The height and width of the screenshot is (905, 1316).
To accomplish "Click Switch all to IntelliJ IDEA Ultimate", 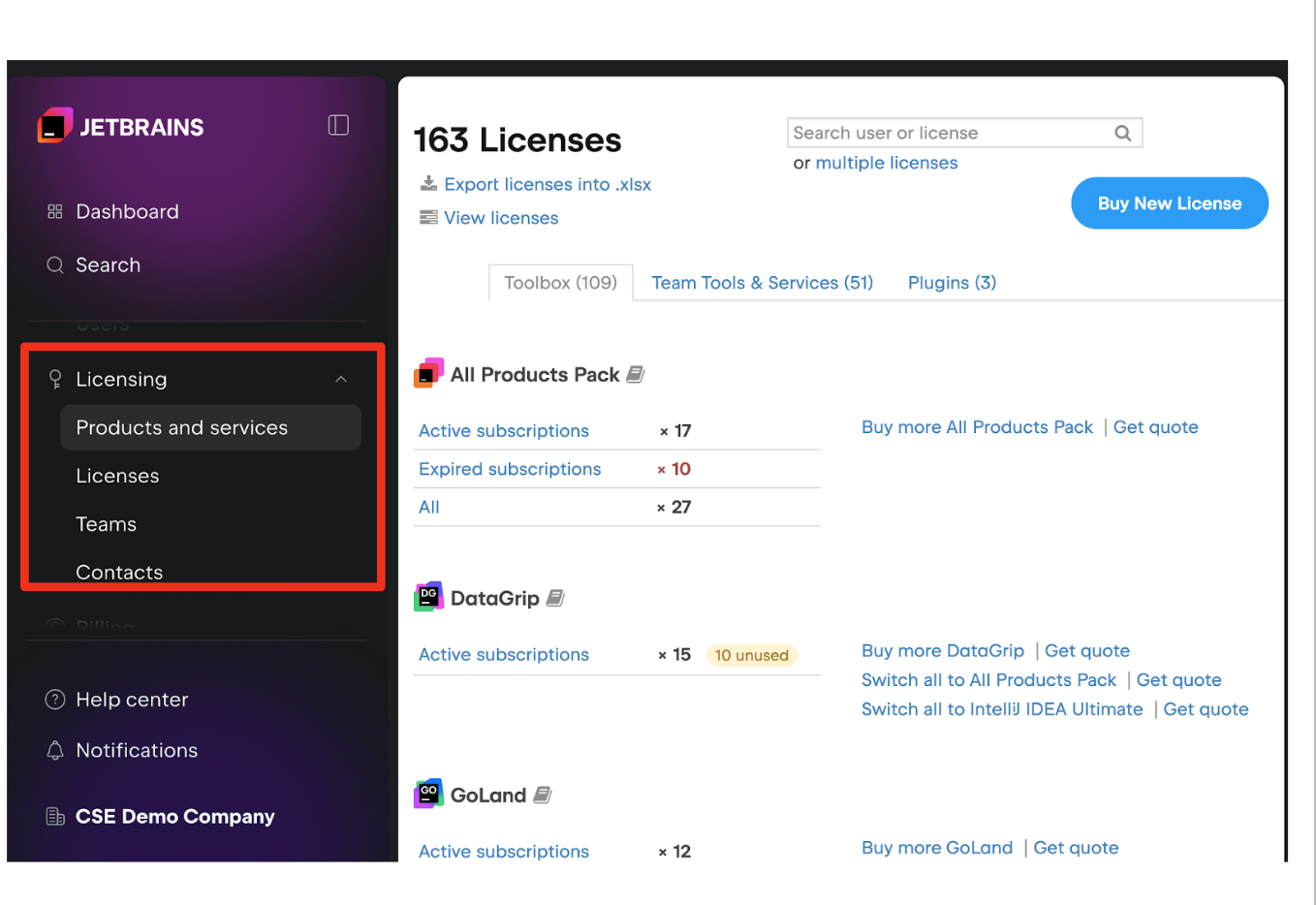I will 1002,709.
